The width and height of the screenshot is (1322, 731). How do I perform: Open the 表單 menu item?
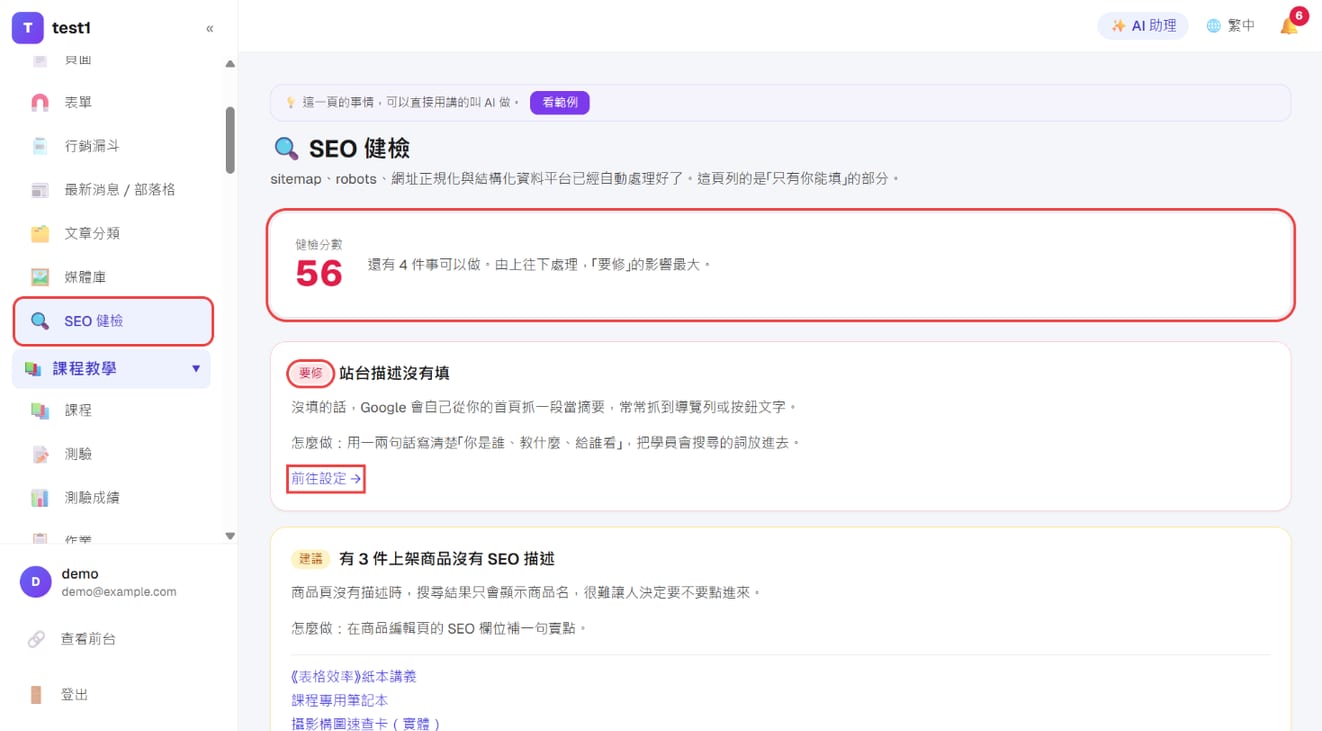pos(112,102)
